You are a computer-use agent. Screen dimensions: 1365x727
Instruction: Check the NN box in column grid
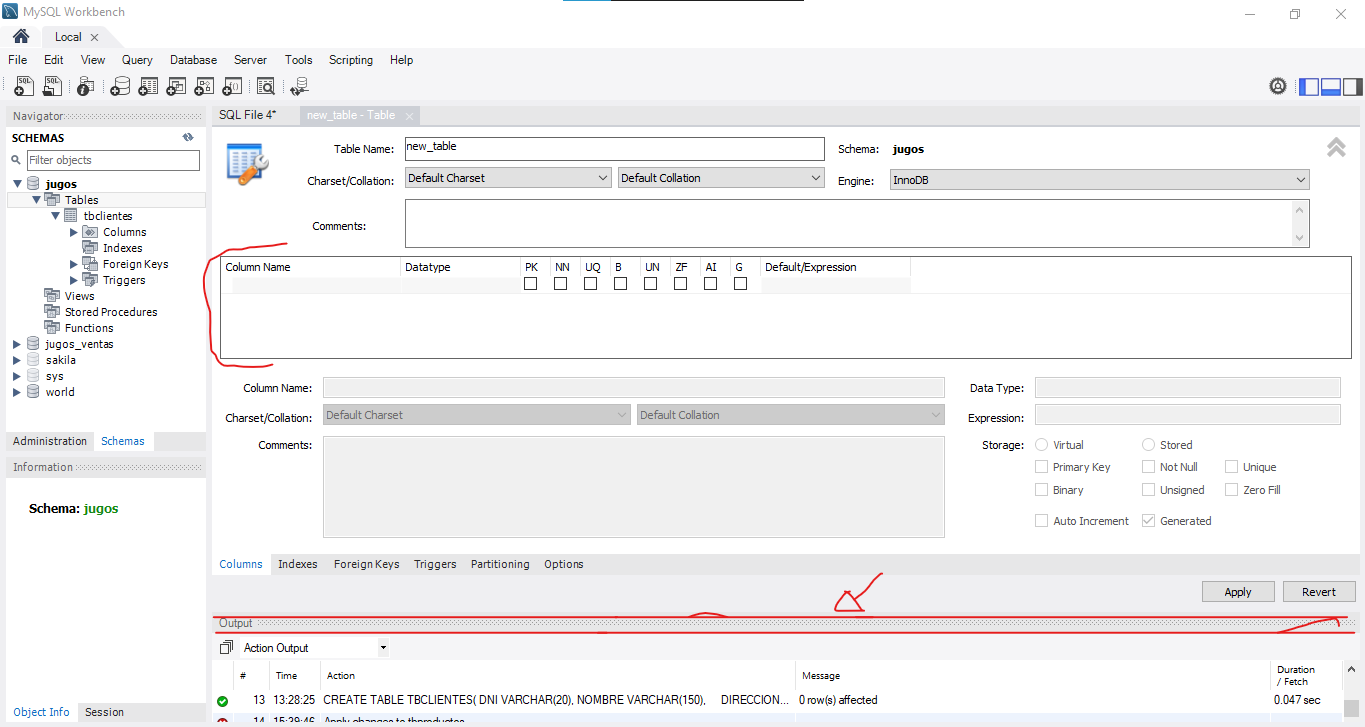point(561,284)
